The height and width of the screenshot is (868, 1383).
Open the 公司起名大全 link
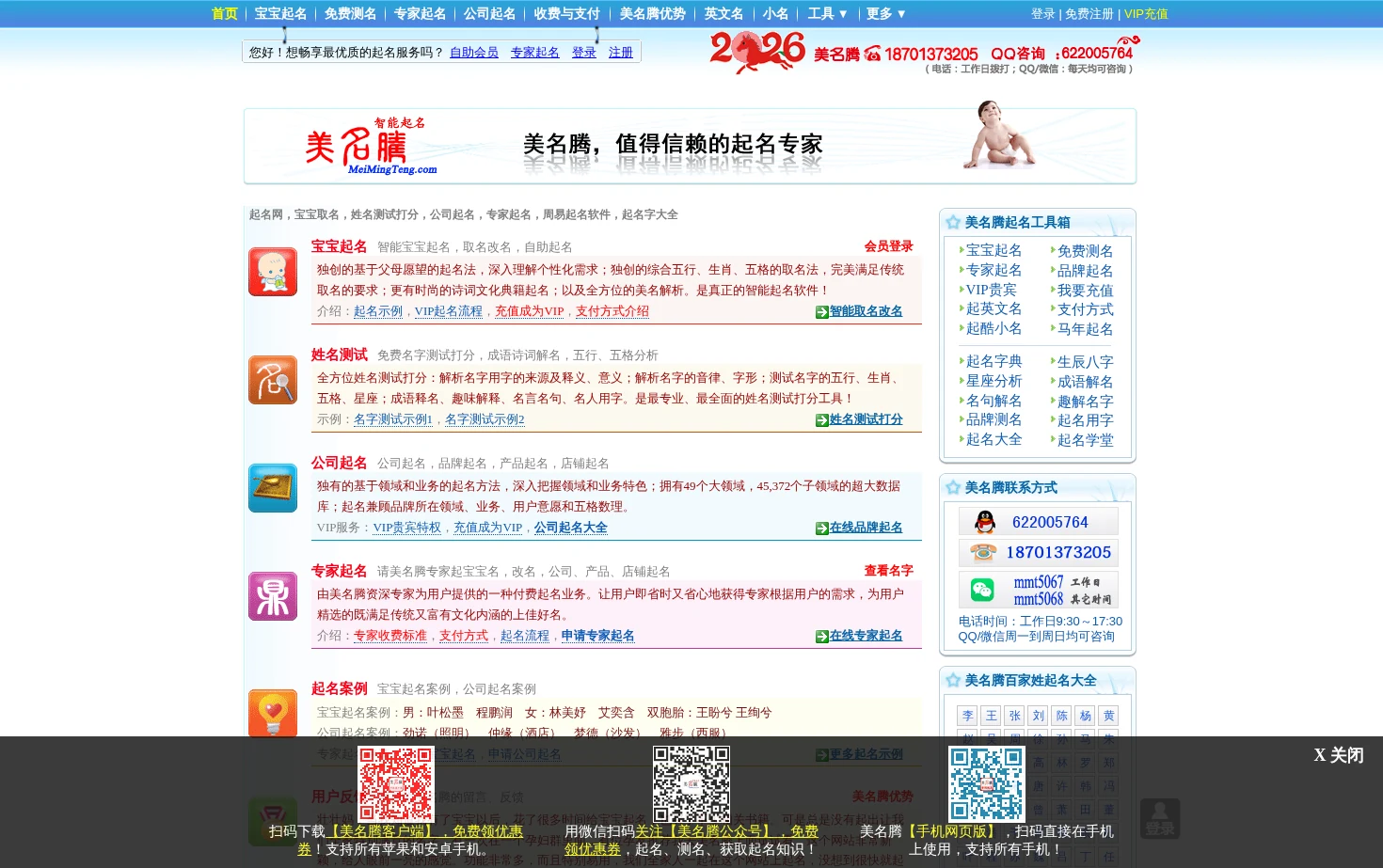[x=571, y=528]
